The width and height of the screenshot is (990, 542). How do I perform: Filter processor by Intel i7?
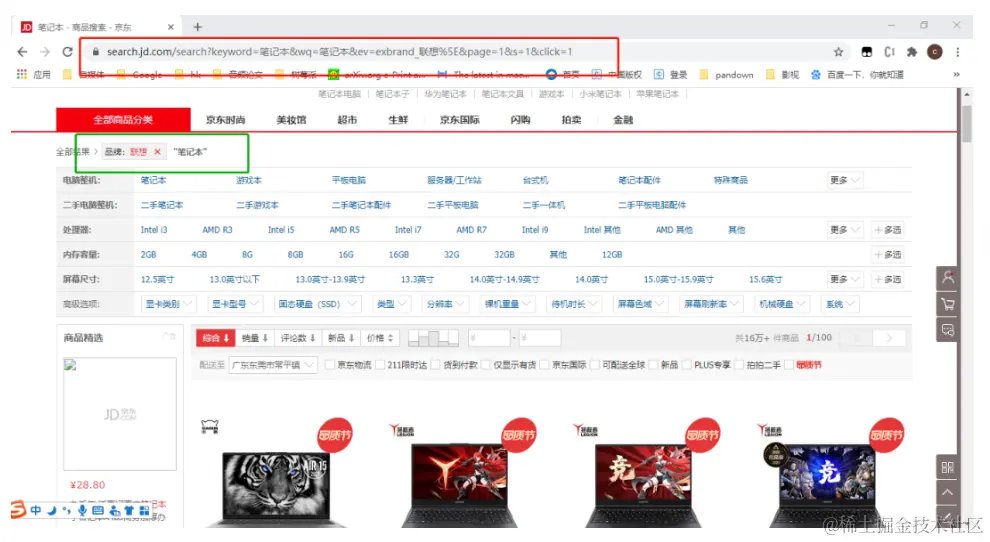(408, 230)
